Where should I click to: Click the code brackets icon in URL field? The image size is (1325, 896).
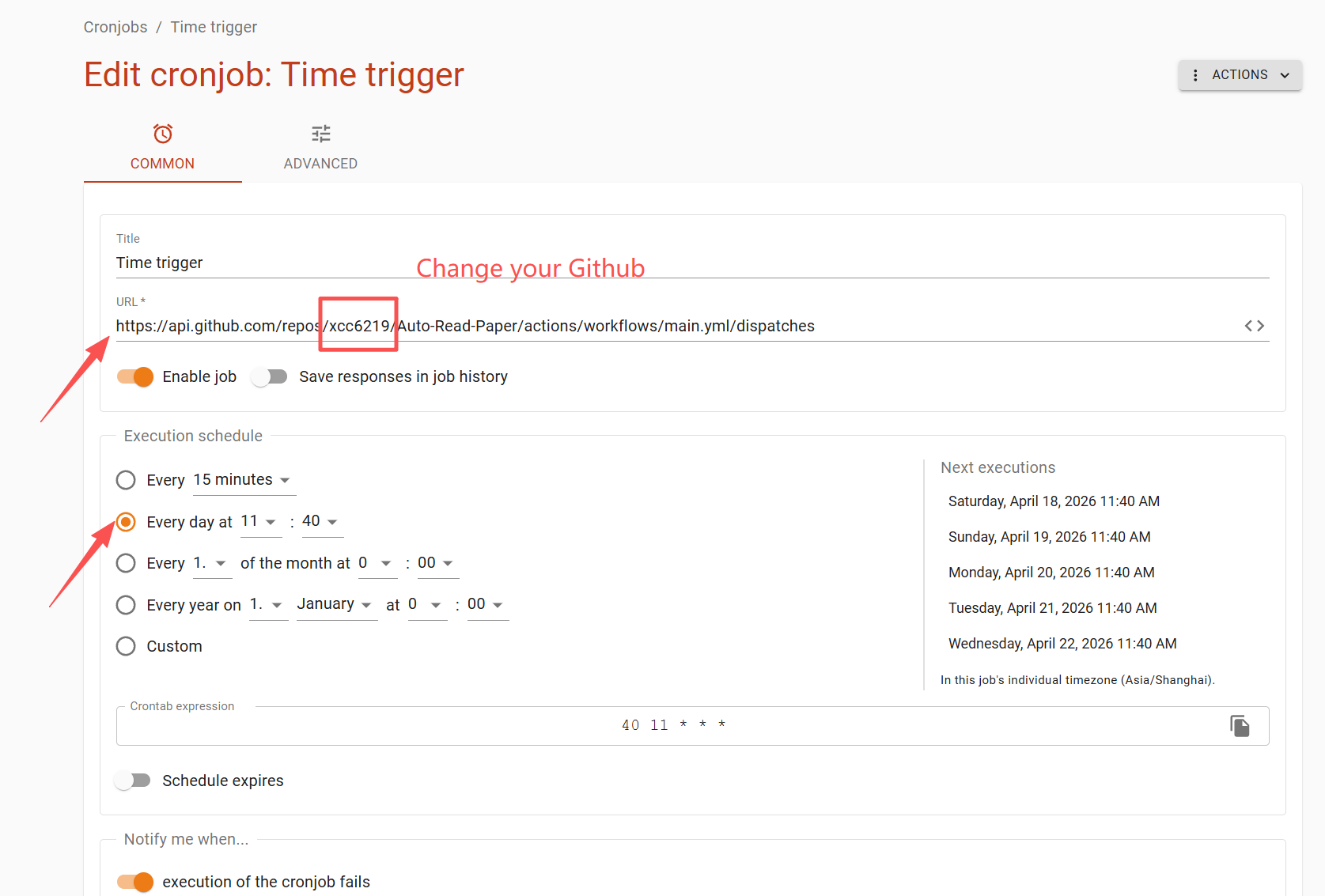[x=1254, y=326]
